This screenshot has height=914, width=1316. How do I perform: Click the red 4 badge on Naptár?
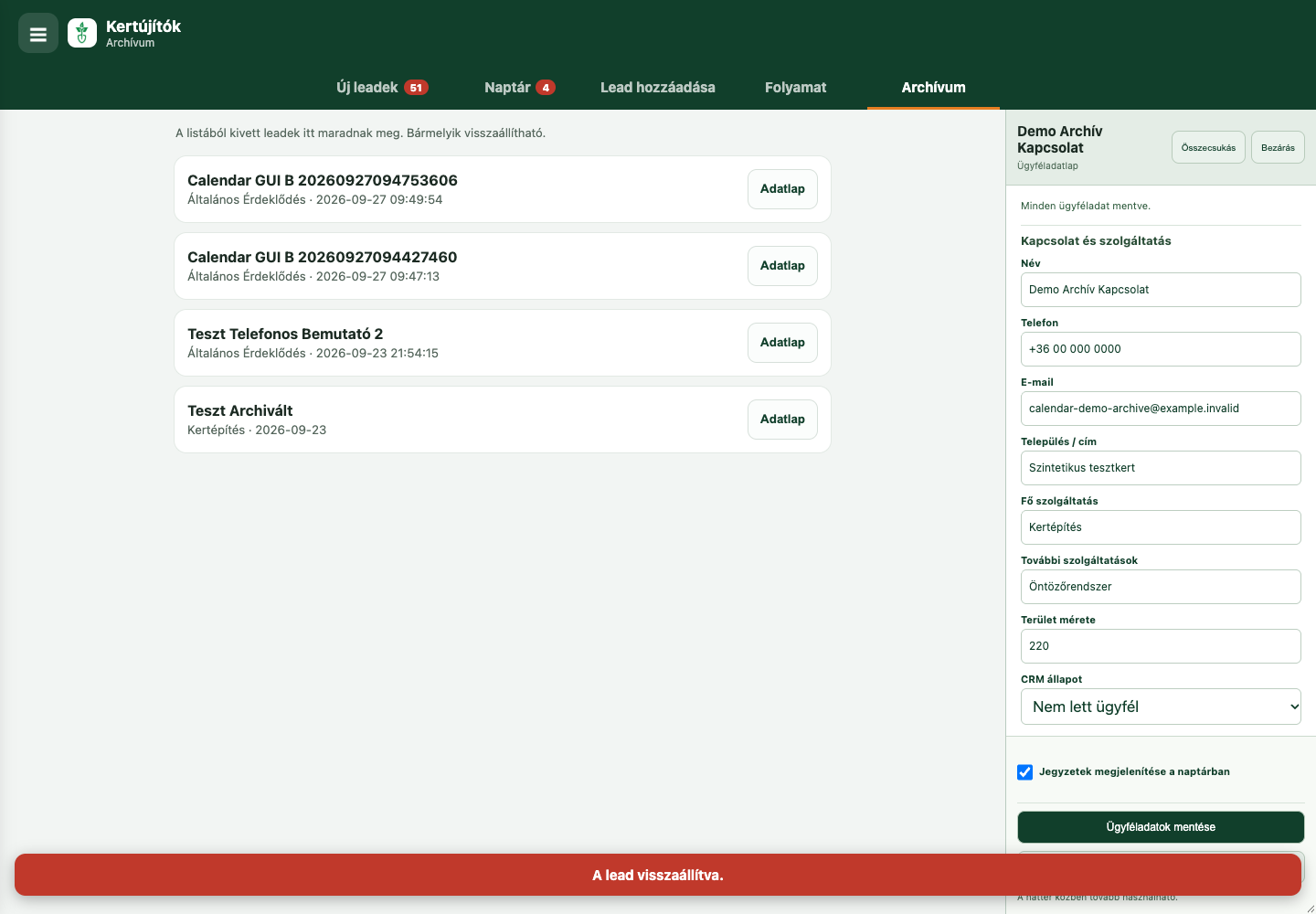(546, 88)
